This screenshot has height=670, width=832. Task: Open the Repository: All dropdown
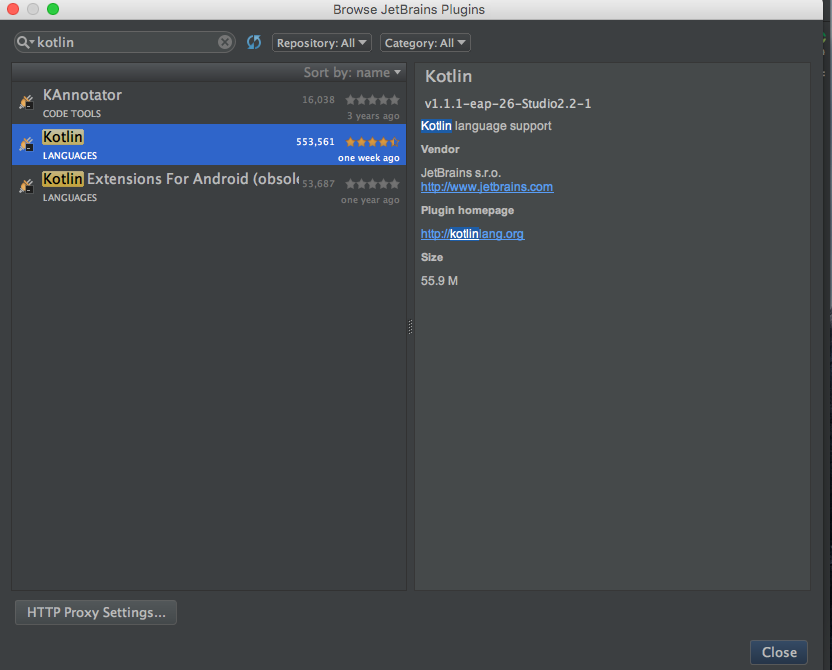(x=322, y=43)
